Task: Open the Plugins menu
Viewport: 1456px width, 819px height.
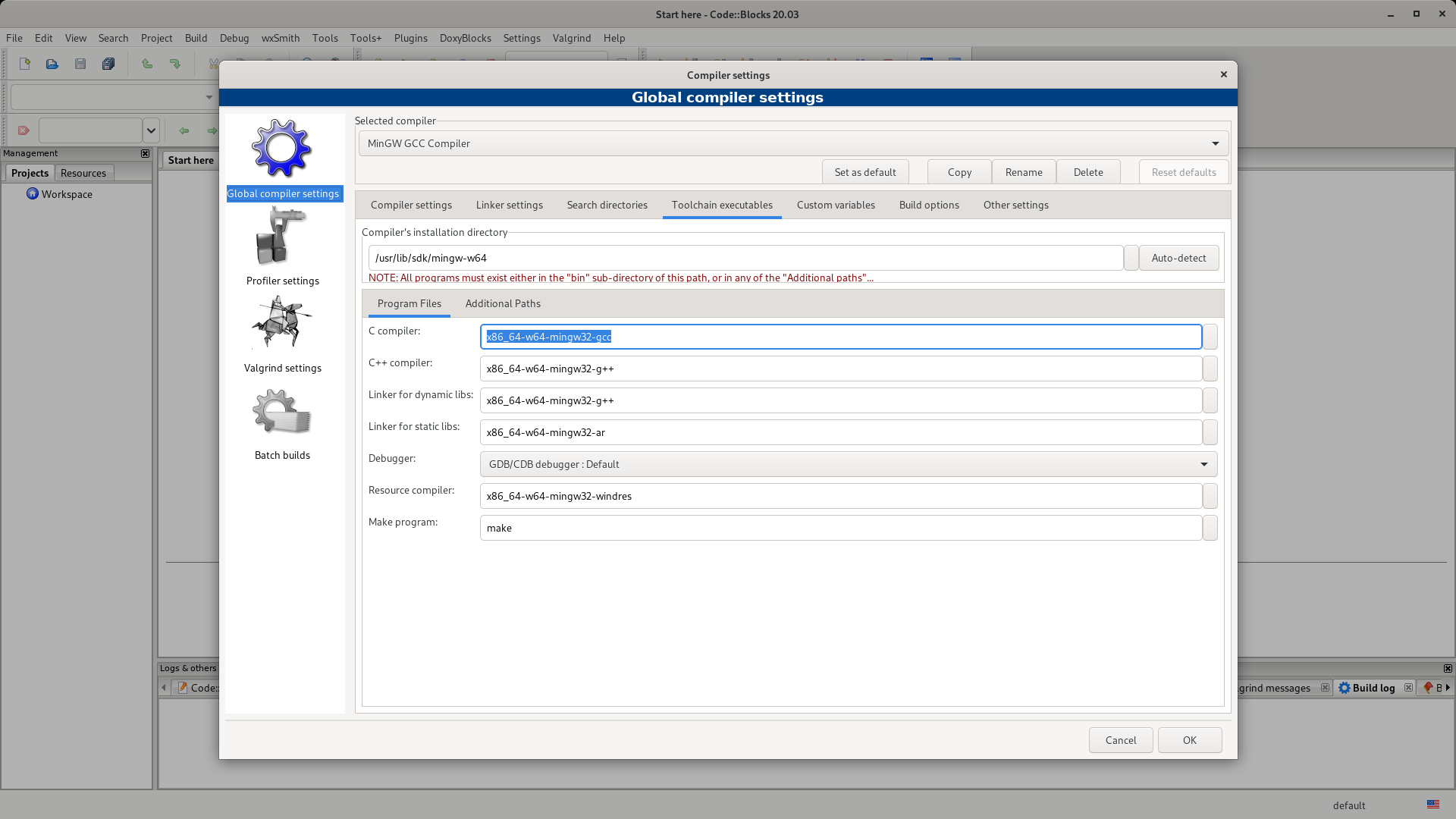Action: click(x=411, y=38)
